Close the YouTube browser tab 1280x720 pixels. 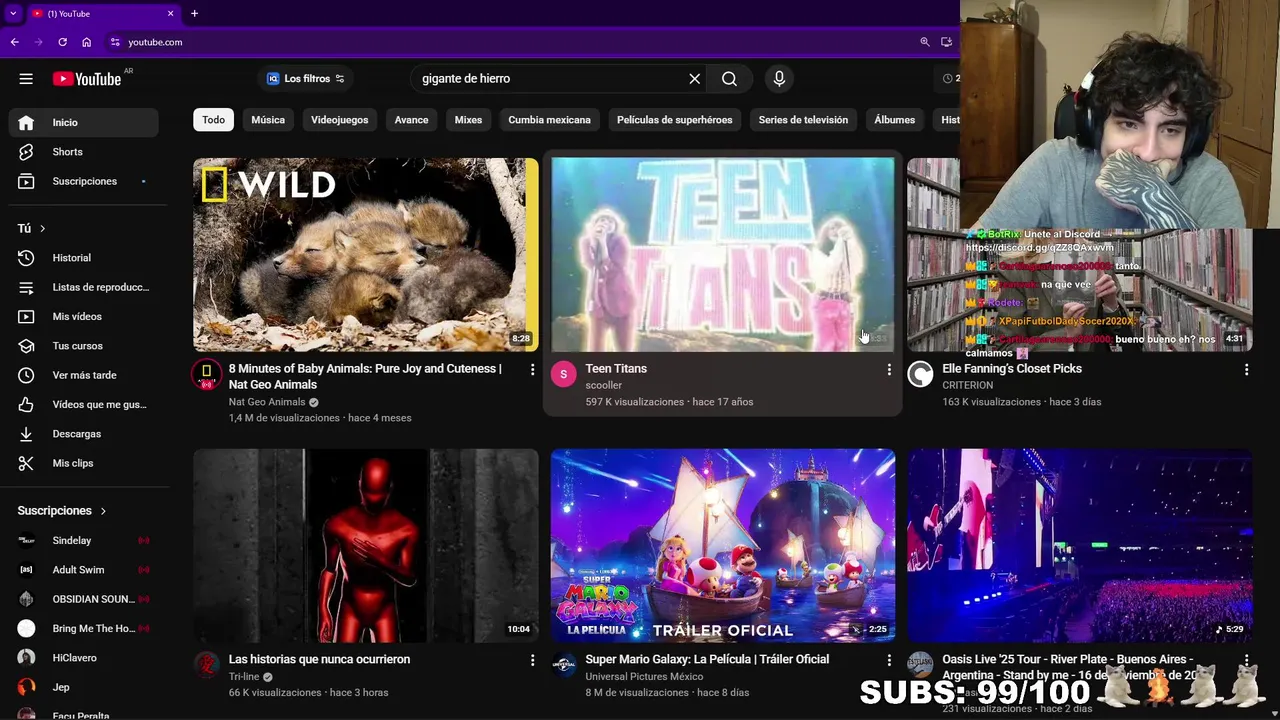170,13
